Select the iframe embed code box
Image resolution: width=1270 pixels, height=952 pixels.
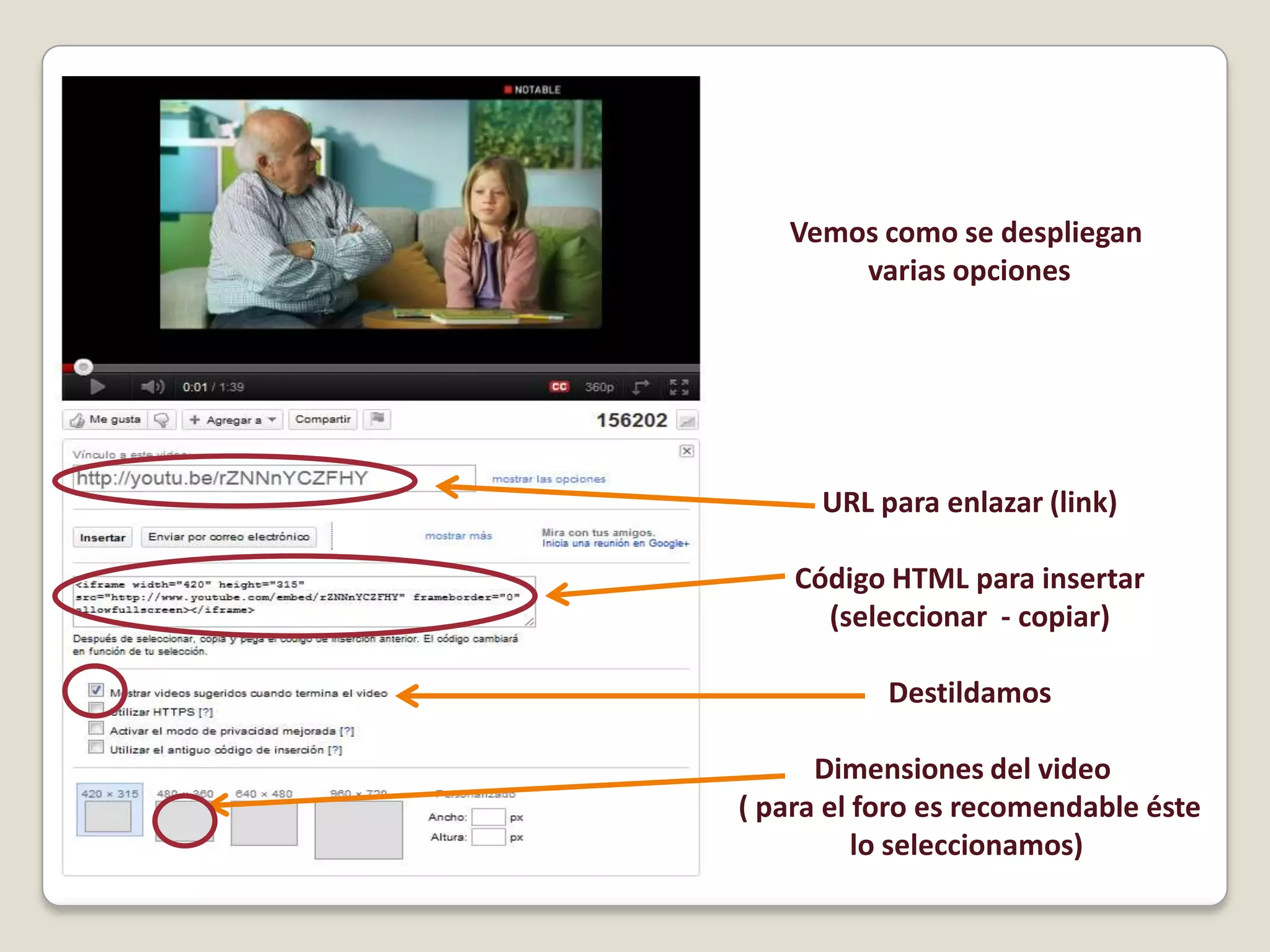304,601
